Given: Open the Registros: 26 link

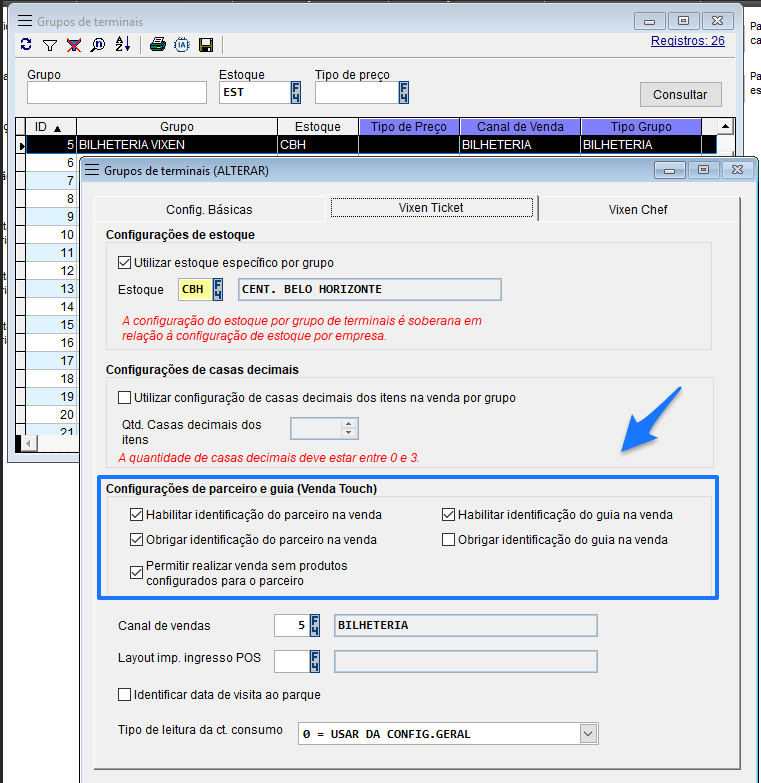Looking at the screenshot, I should coord(688,41).
